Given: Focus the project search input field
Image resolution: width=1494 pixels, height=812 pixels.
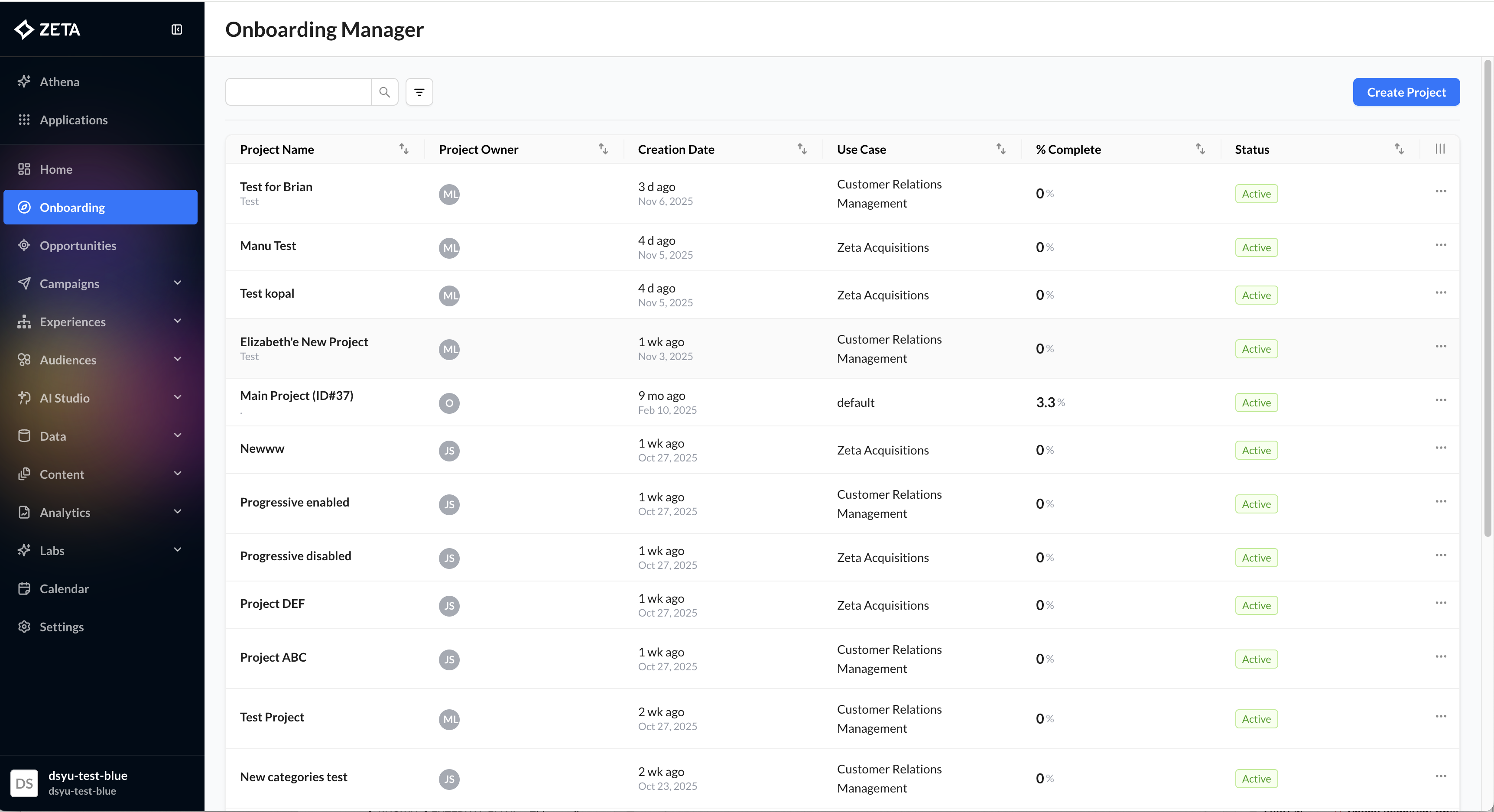Looking at the screenshot, I should 298,92.
